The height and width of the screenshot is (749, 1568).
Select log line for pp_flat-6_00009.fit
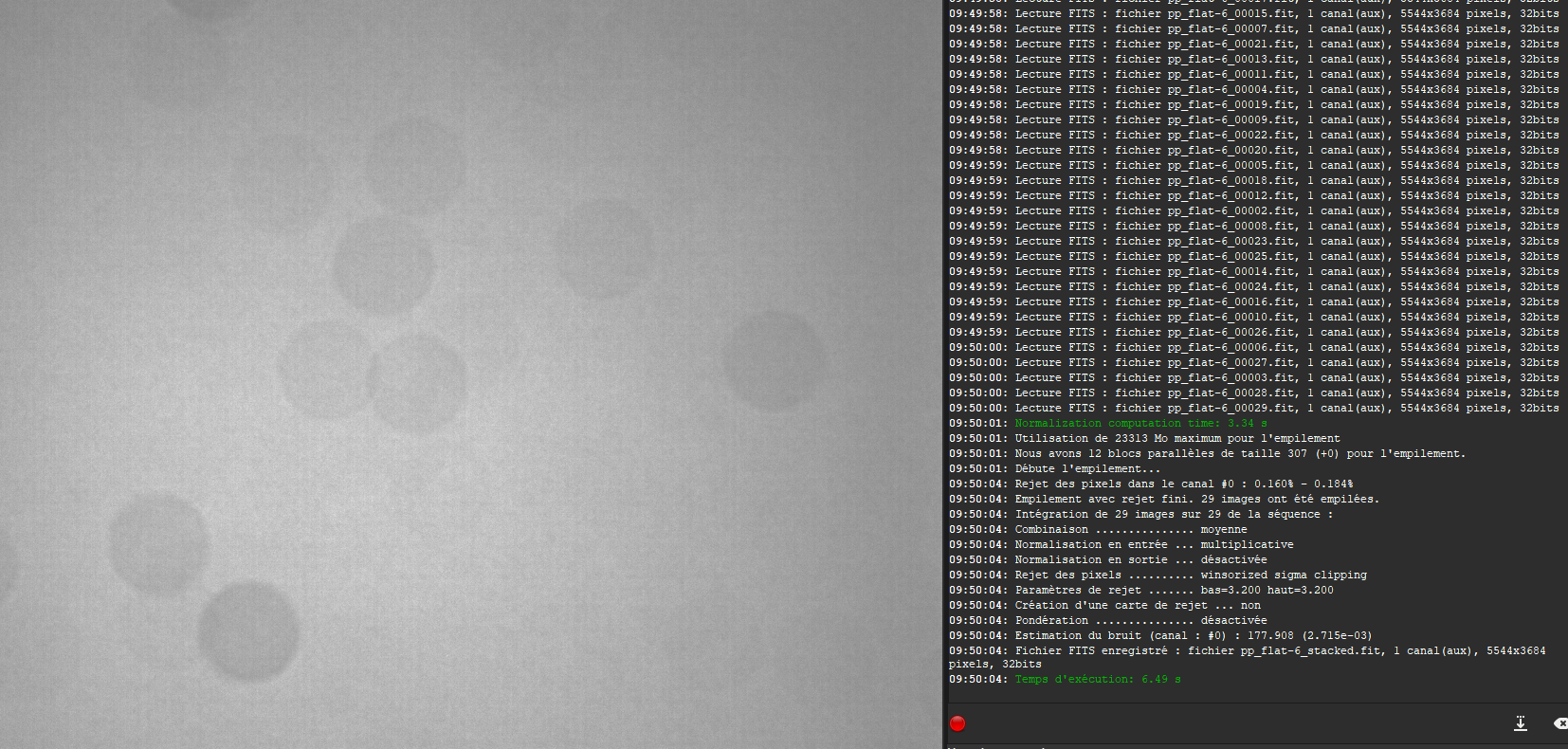(1254, 119)
